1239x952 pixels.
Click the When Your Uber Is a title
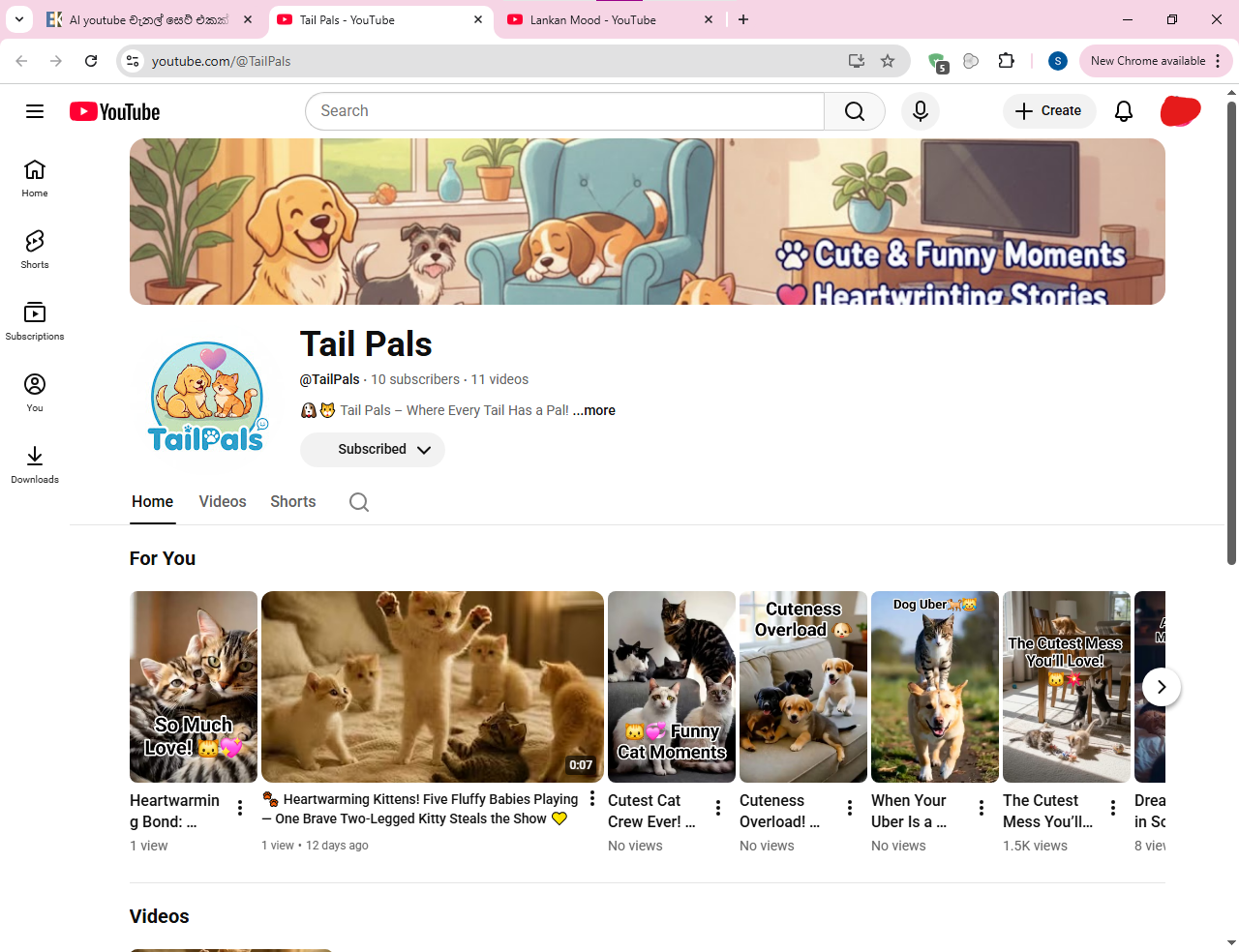(x=909, y=812)
